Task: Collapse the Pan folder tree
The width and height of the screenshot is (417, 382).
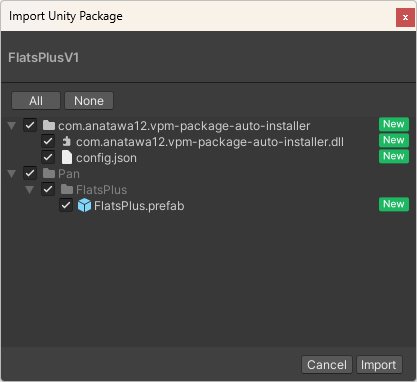Action: pyautogui.click(x=12, y=174)
